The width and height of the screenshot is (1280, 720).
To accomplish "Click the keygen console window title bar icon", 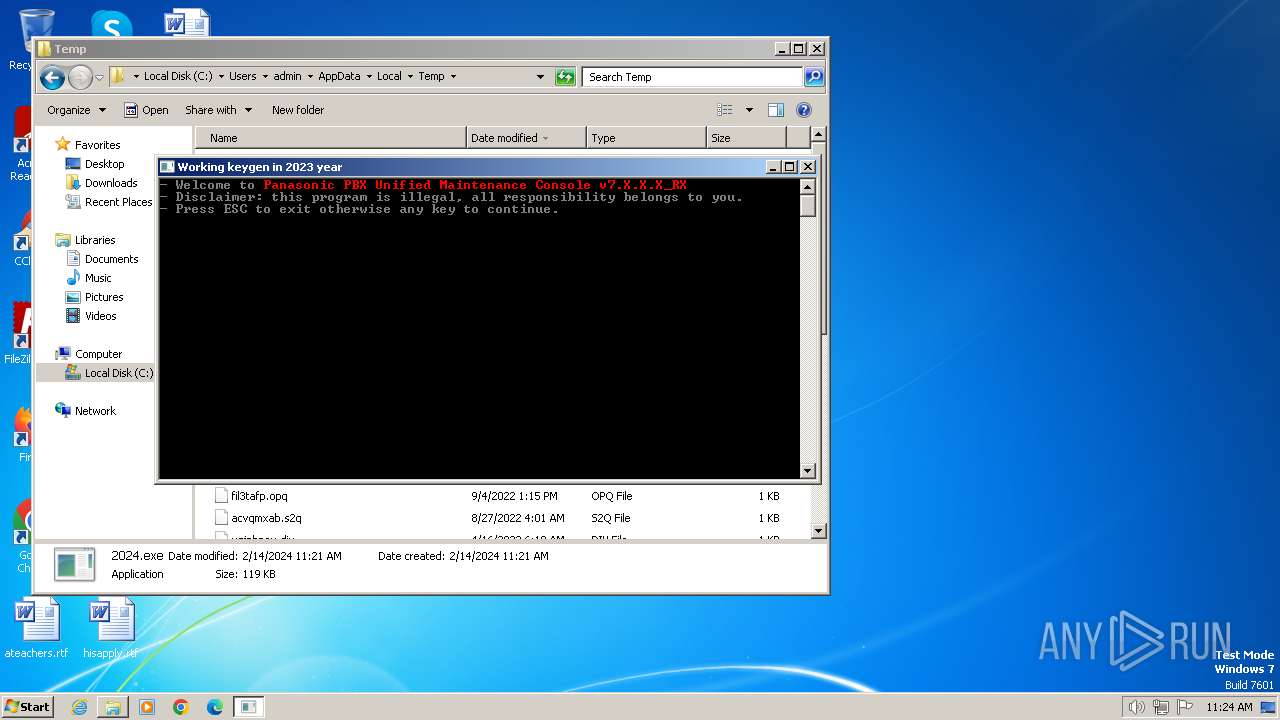I will click(168, 167).
